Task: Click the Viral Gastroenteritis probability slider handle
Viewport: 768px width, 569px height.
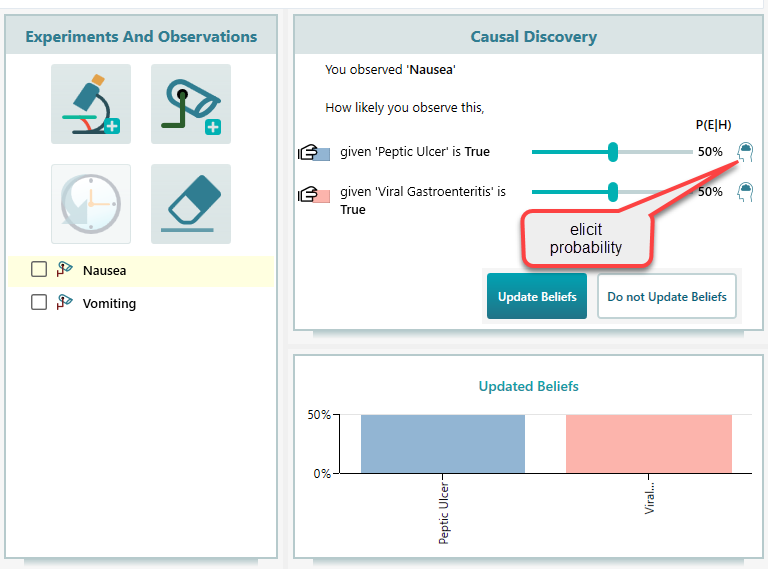Action: (613, 191)
